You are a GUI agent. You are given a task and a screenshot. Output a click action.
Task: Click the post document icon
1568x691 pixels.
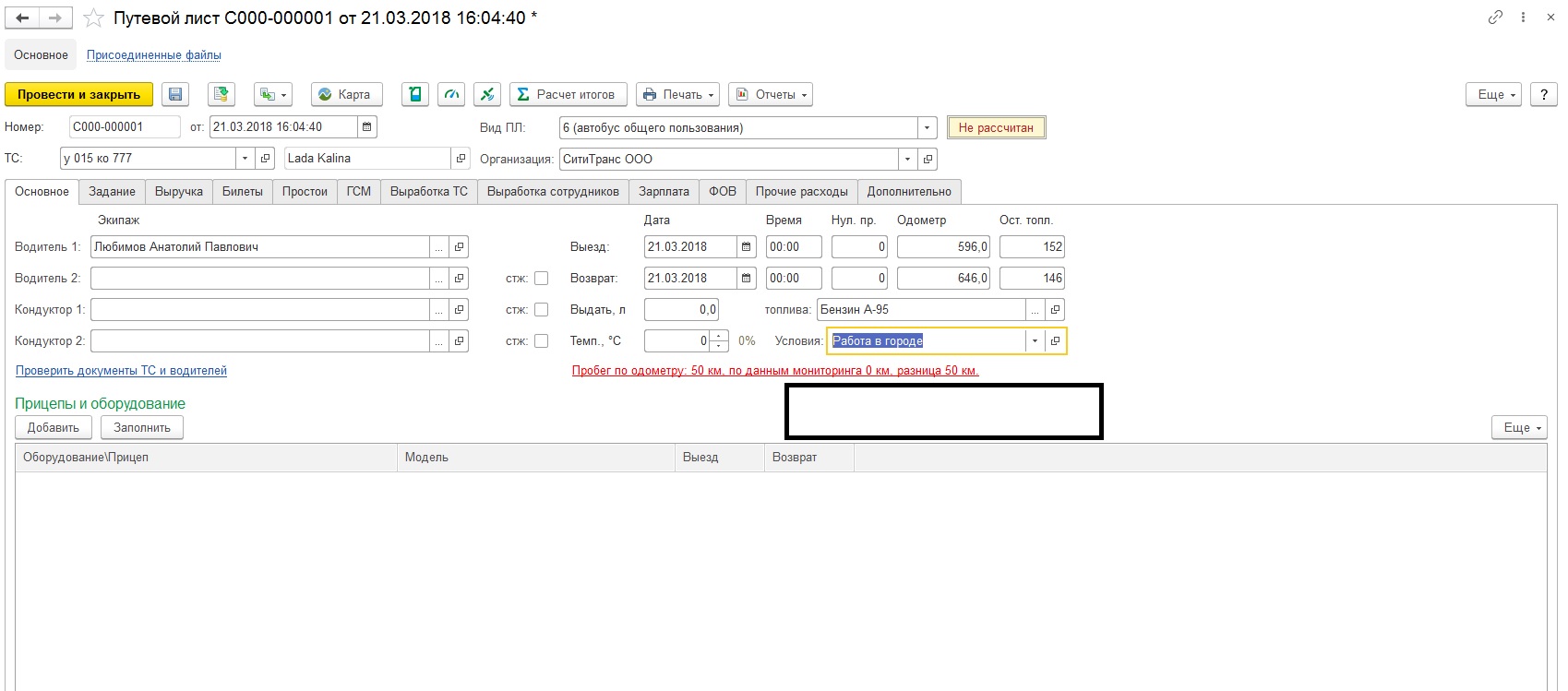(x=221, y=94)
